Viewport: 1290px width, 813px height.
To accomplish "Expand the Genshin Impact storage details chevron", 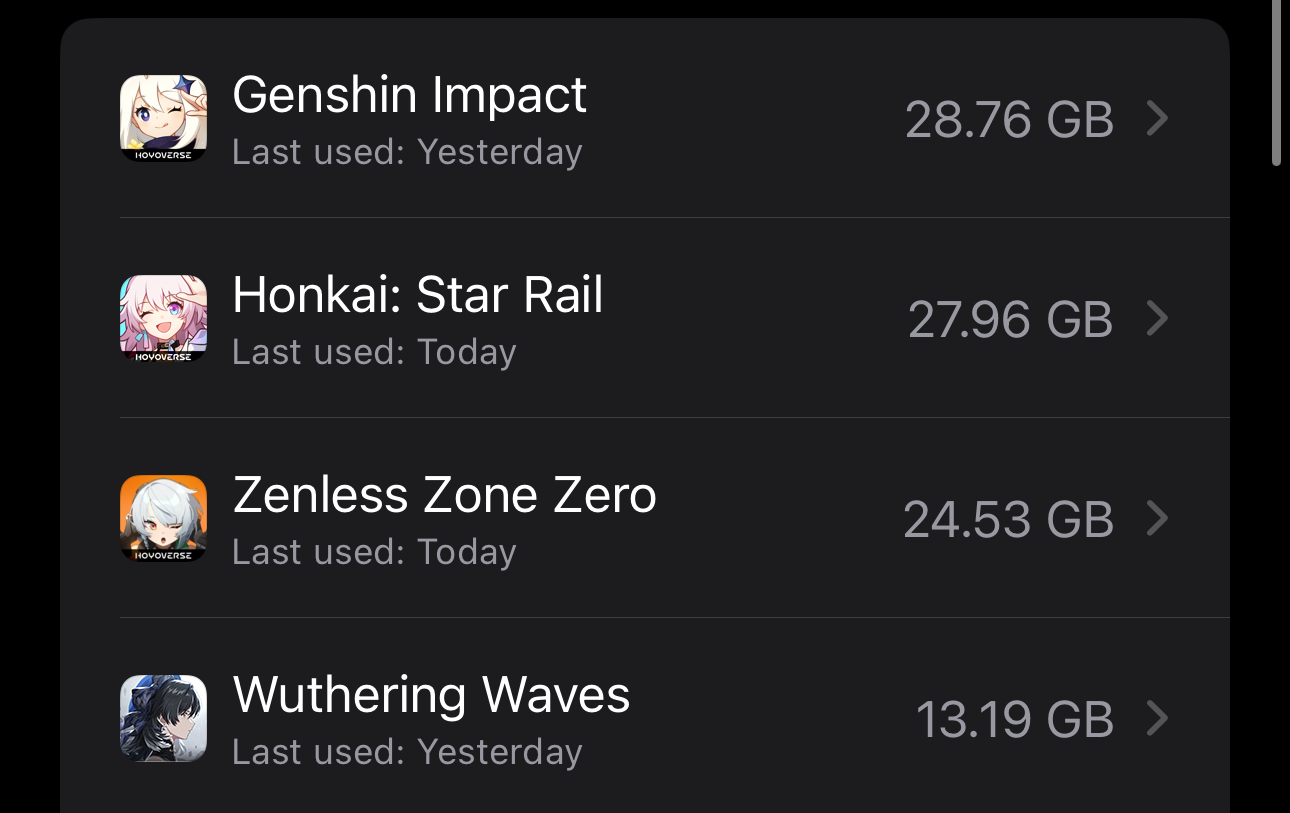I will click(x=1158, y=118).
